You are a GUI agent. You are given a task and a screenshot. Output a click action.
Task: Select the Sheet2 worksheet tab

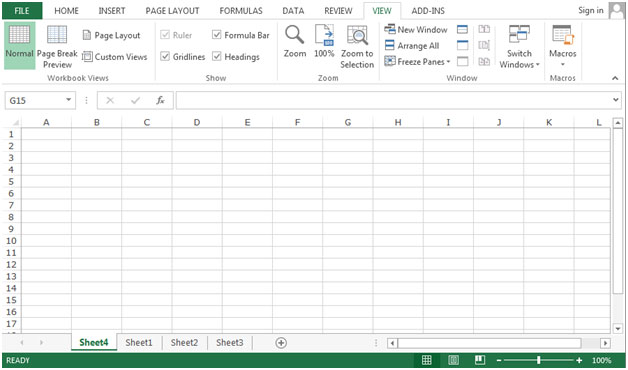184,343
